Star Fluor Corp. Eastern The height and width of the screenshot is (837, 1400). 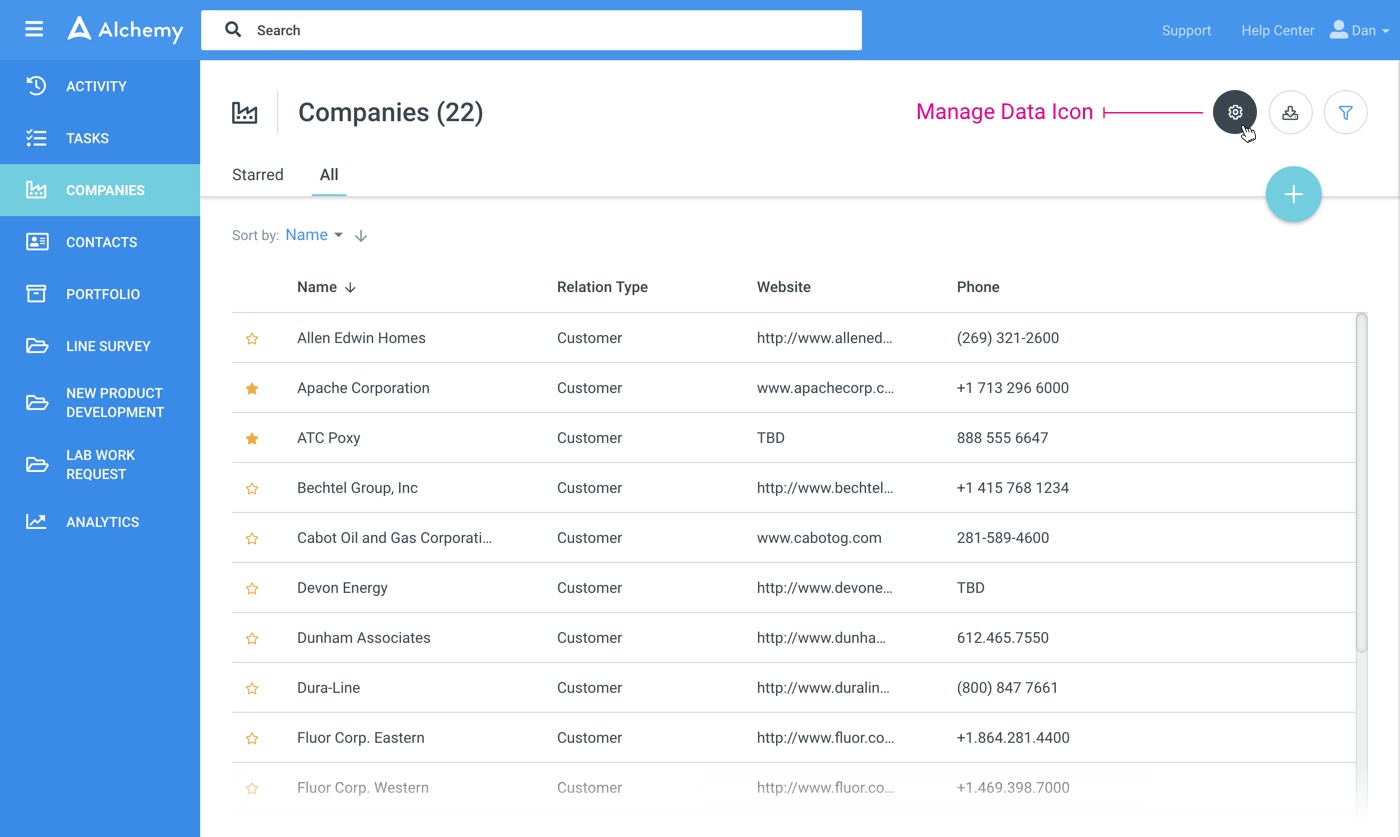252,738
